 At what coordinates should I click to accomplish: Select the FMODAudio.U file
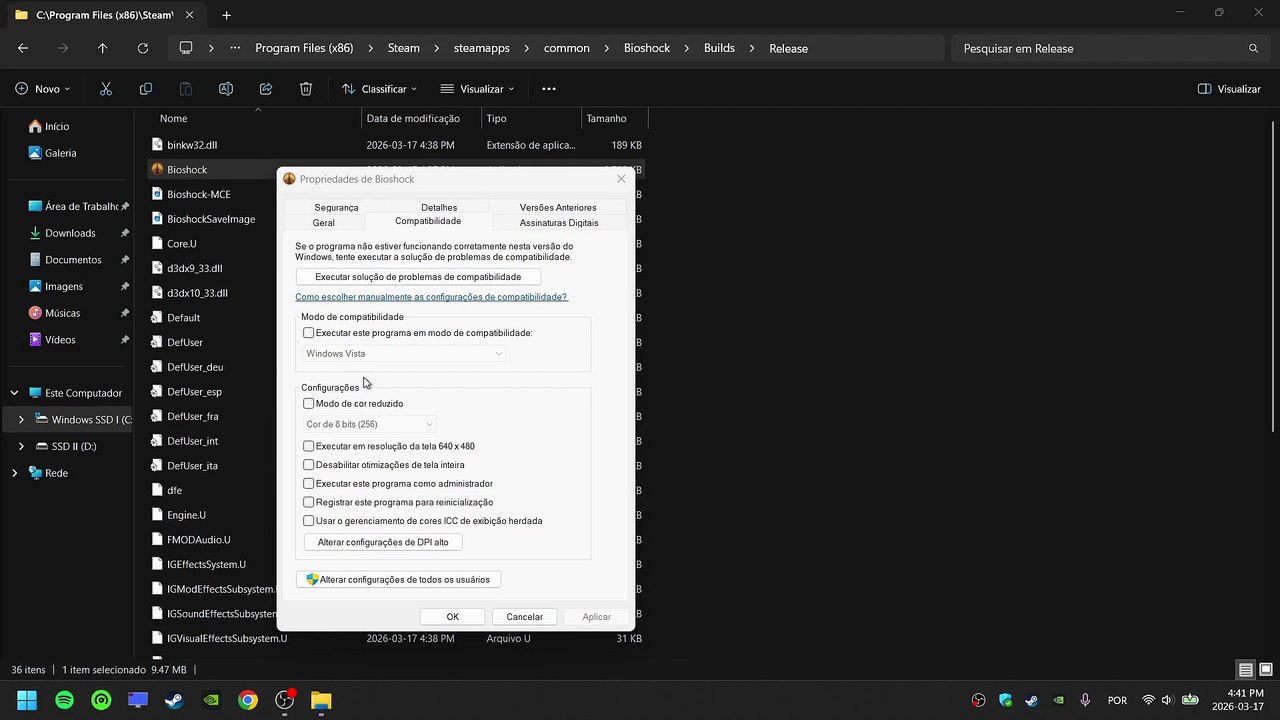(198, 540)
